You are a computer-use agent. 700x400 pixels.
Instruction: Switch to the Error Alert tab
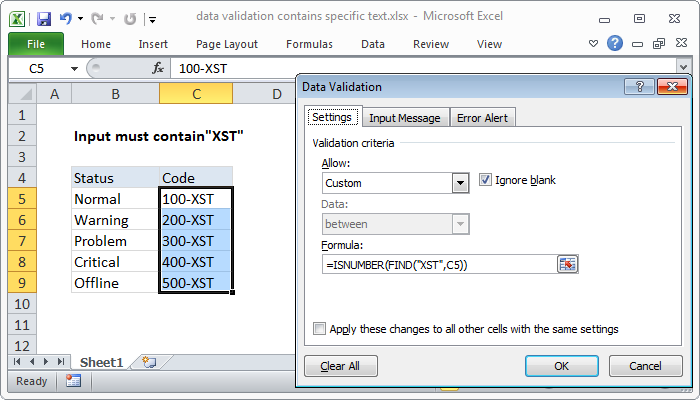click(x=482, y=118)
